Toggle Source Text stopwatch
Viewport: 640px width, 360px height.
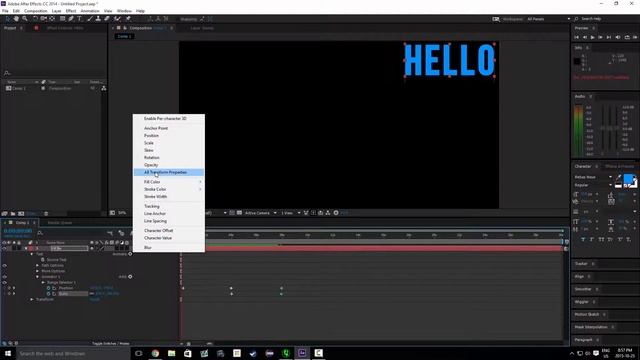(x=43, y=260)
